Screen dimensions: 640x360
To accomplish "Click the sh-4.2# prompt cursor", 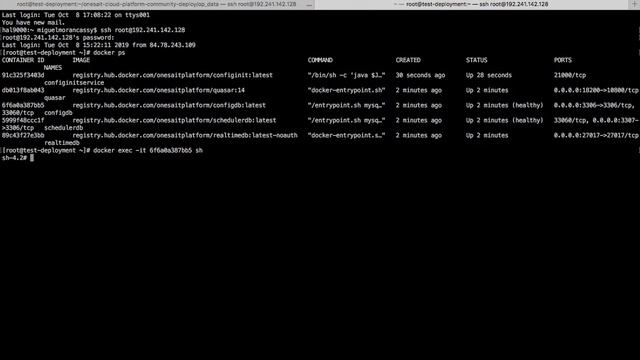I will coord(32,158).
